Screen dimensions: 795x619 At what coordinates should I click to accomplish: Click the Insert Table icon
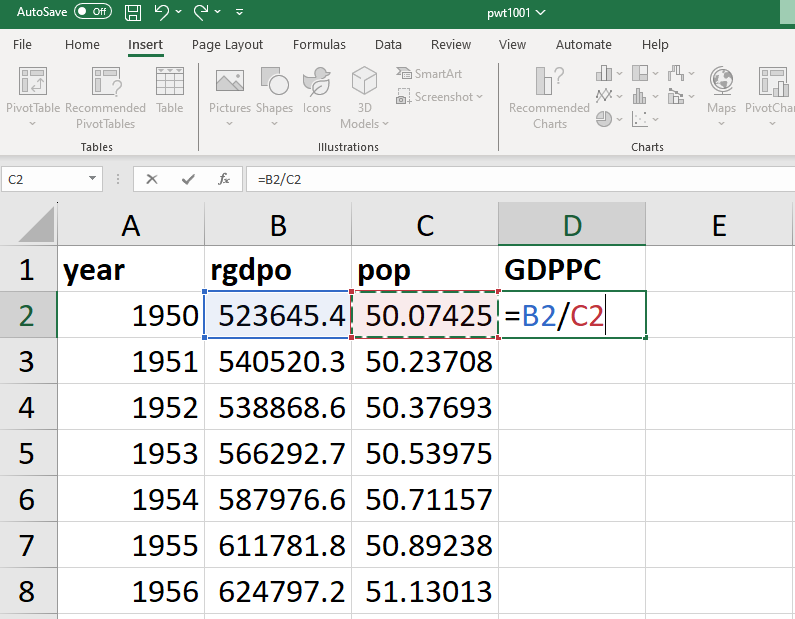pyautogui.click(x=170, y=90)
